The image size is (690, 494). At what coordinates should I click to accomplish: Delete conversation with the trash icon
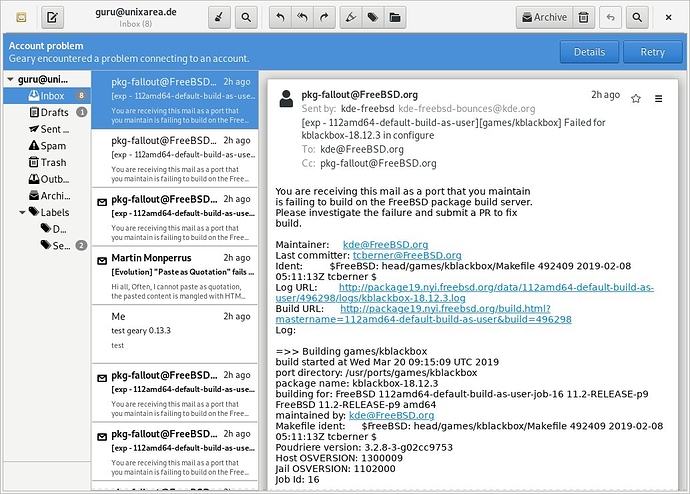584,17
